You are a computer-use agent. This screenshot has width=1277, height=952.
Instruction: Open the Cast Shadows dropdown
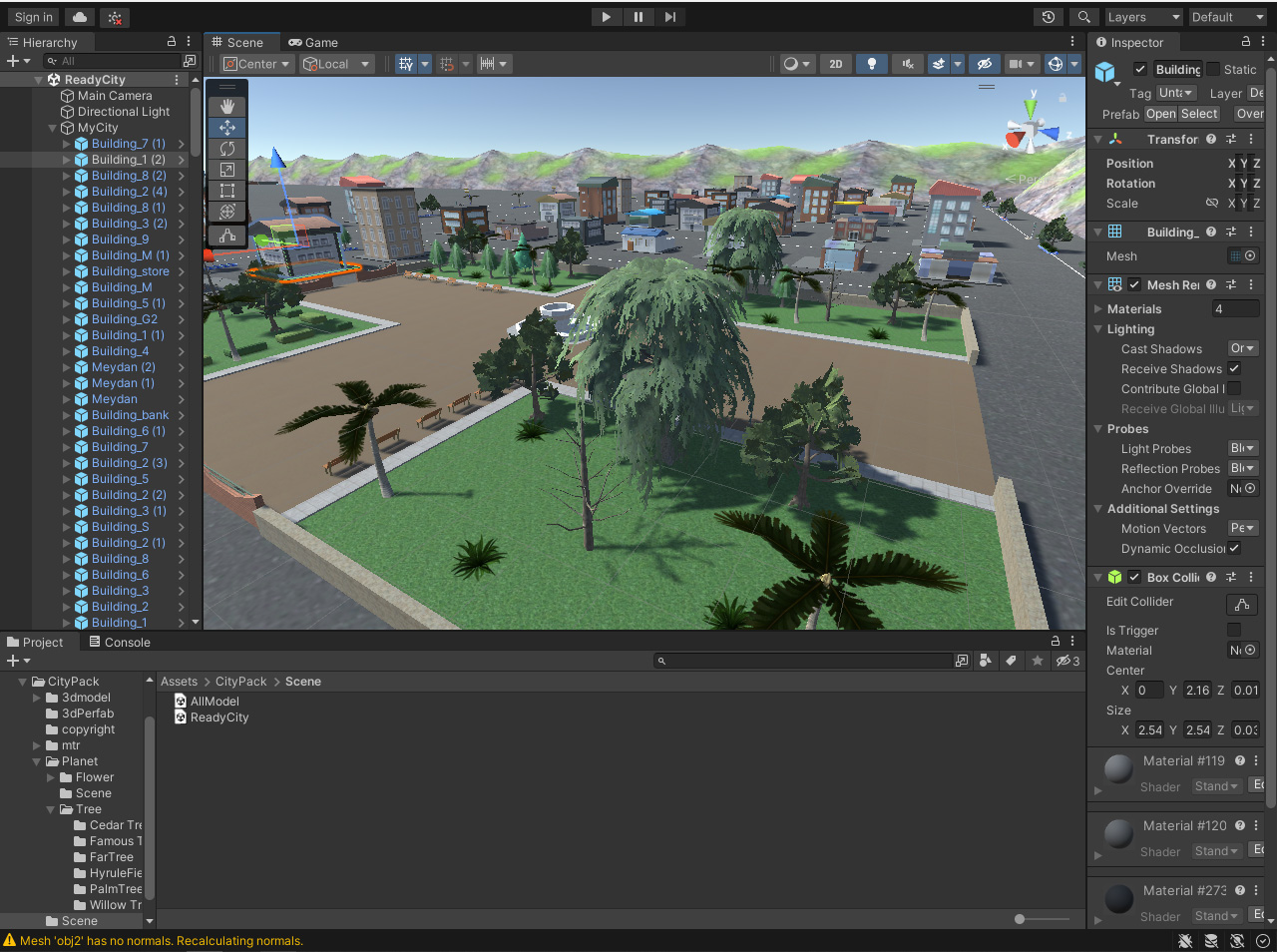pyautogui.click(x=1243, y=348)
